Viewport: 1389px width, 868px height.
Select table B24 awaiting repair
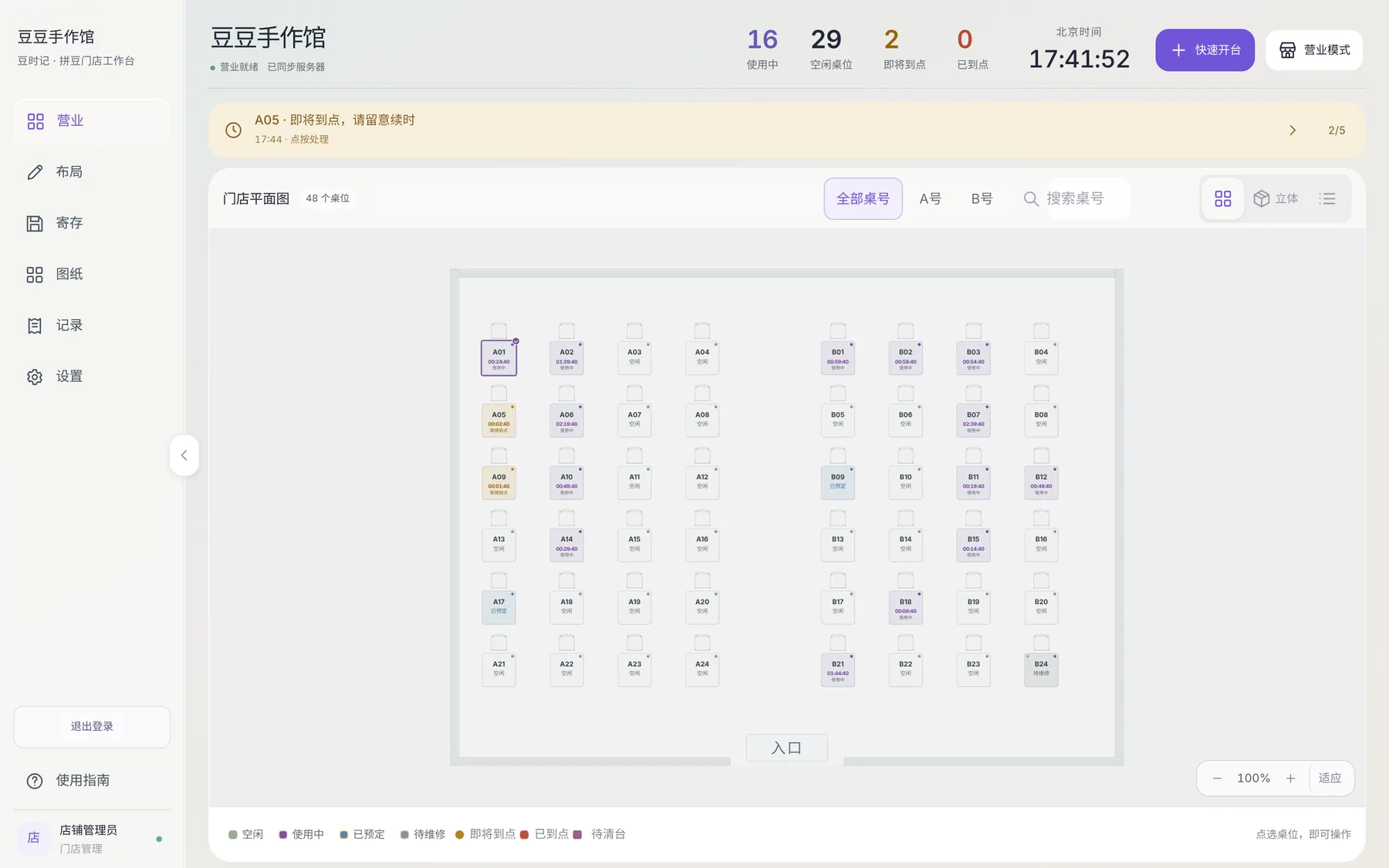[1041, 670]
